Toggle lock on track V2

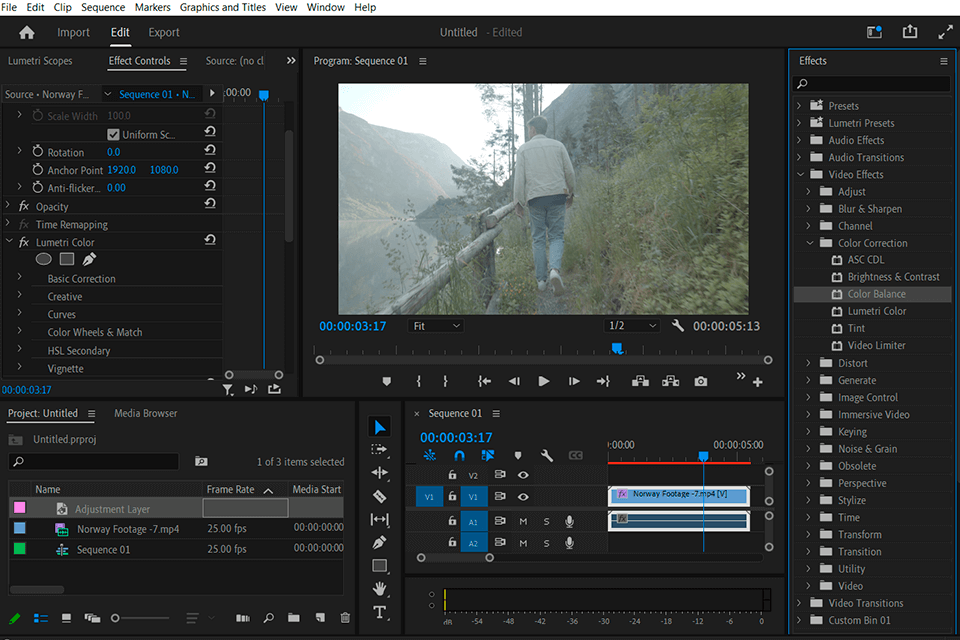click(452, 475)
